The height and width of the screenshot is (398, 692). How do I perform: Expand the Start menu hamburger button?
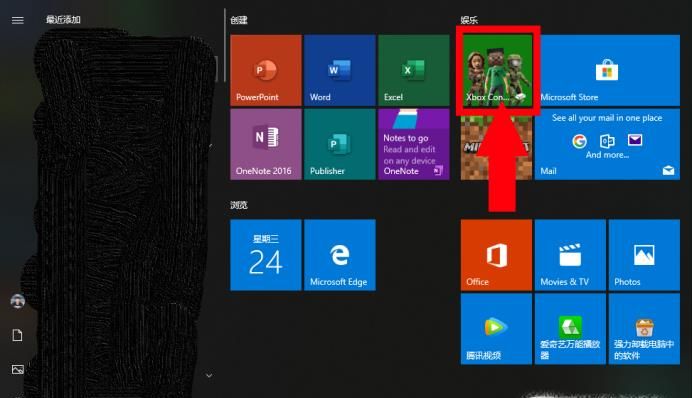point(18,20)
